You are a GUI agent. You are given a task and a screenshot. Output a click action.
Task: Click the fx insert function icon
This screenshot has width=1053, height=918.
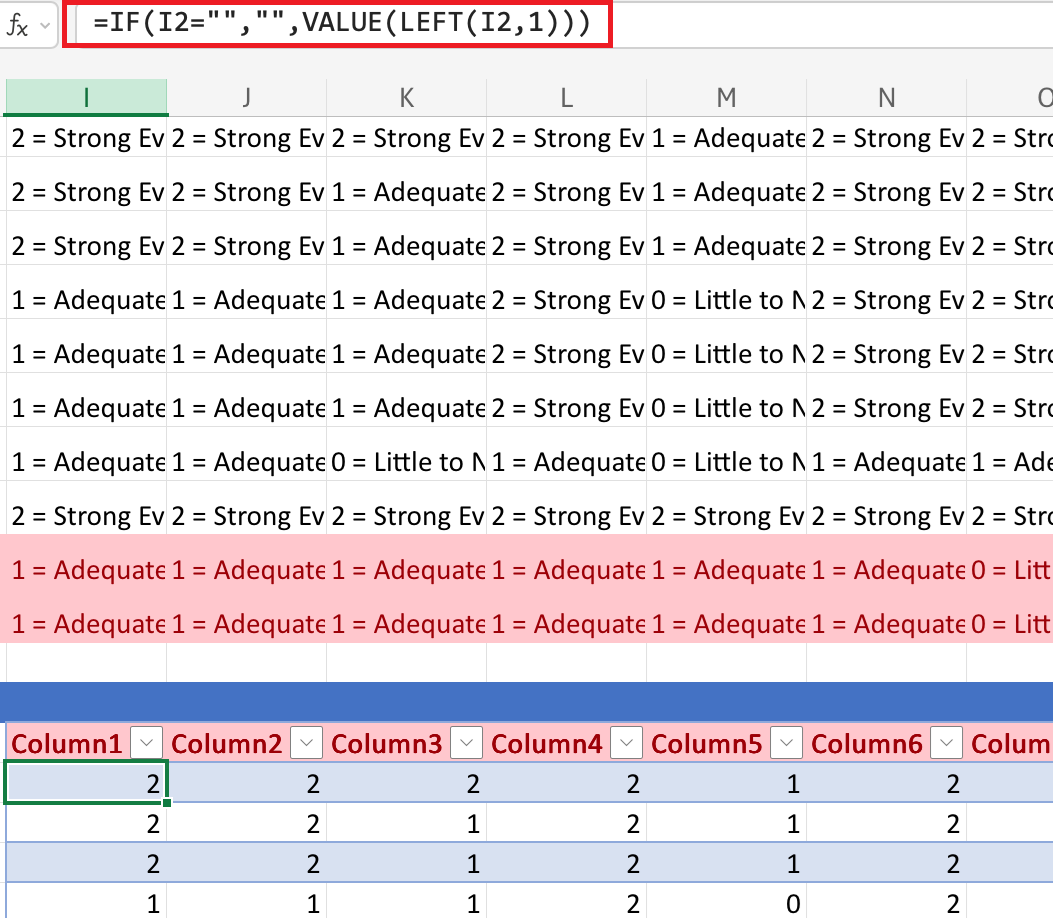[x=17, y=26]
